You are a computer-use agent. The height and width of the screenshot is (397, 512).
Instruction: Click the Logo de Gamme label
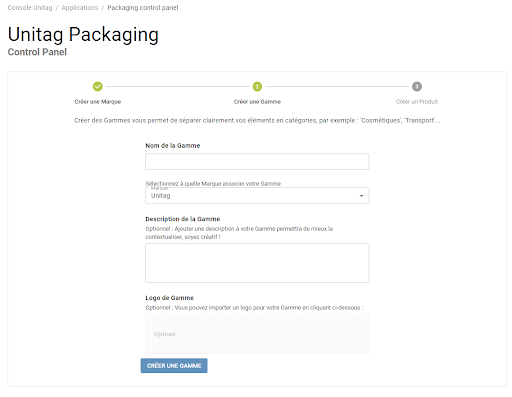[x=169, y=298]
